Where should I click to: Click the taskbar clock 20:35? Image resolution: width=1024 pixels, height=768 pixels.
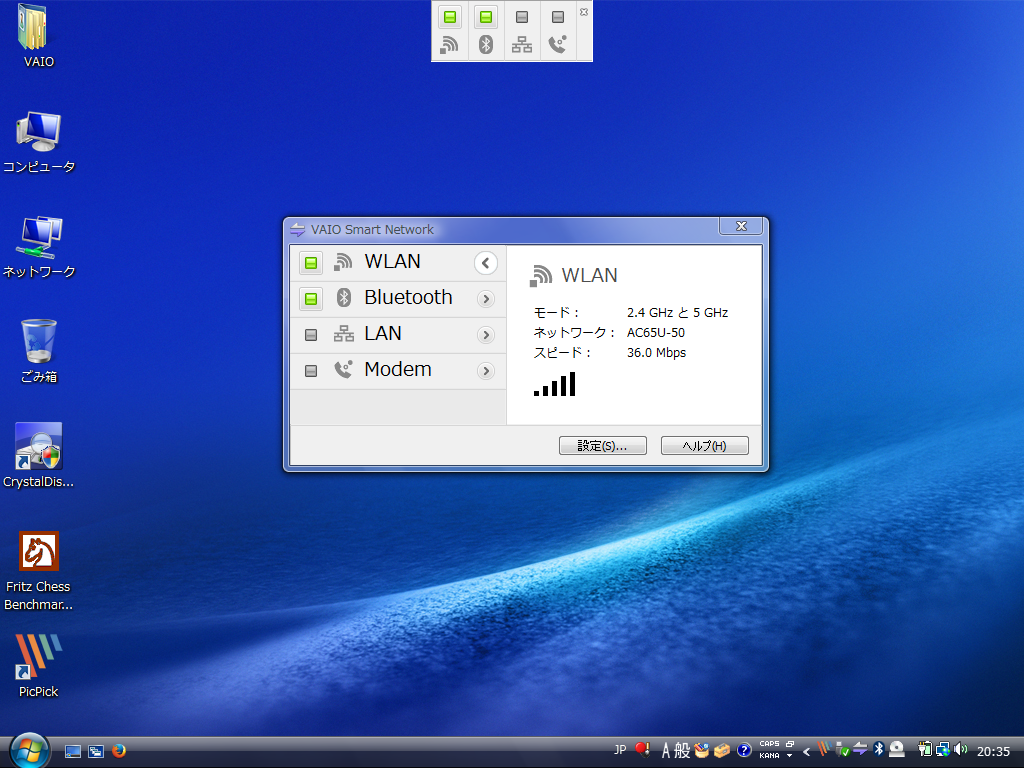[993, 752]
